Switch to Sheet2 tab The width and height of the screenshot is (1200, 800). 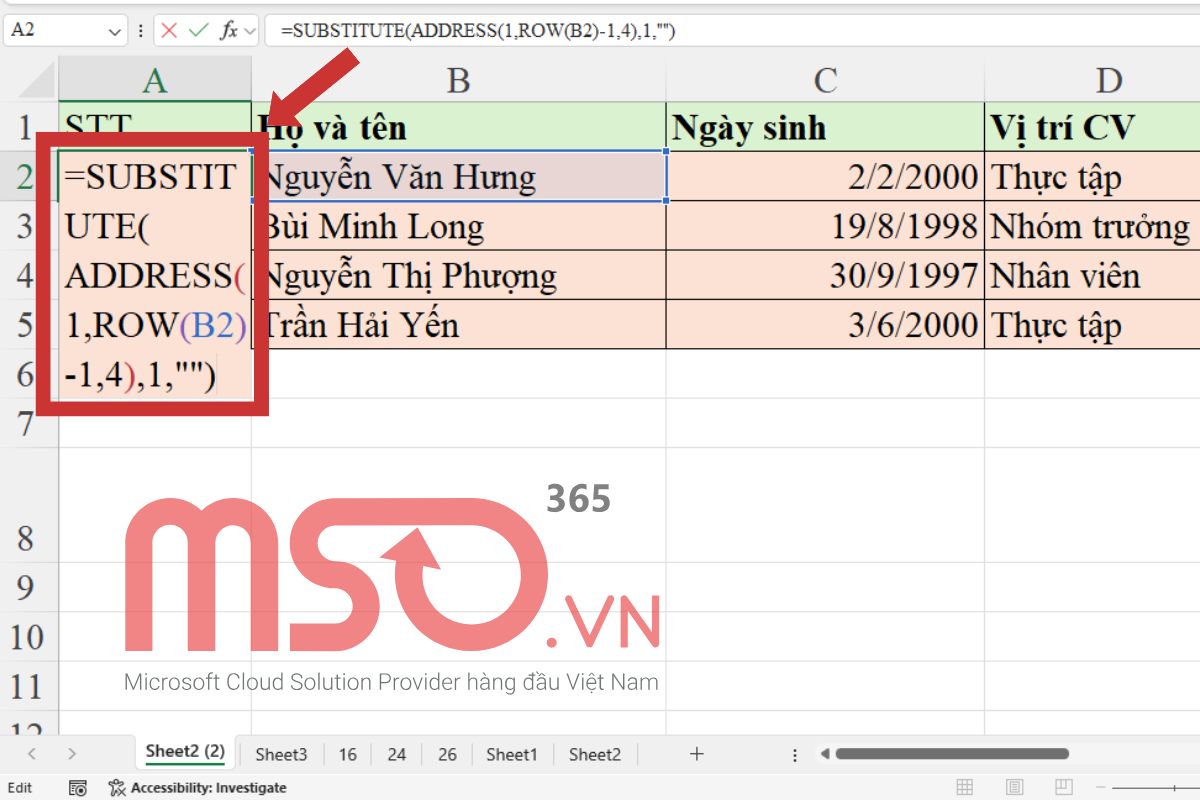pyautogui.click(x=595, y=755)
